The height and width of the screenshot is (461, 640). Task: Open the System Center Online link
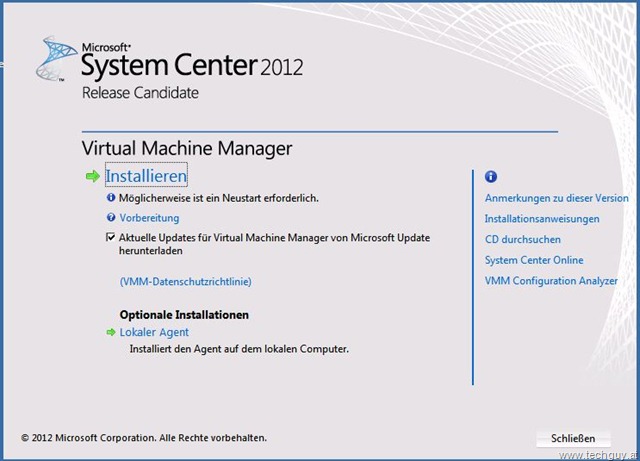pos(534,260)
